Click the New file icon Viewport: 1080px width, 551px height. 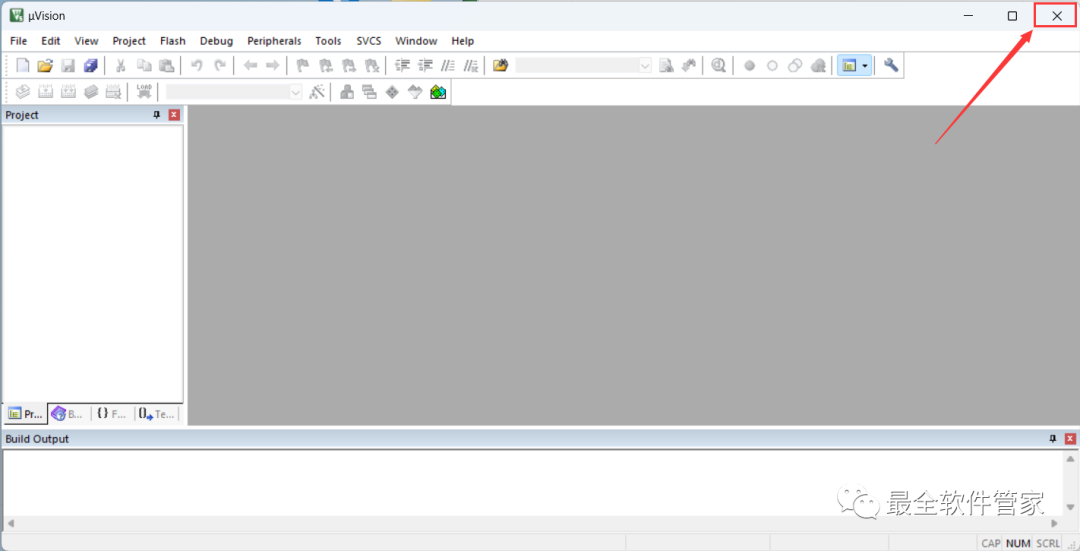(x=23, y=66)
